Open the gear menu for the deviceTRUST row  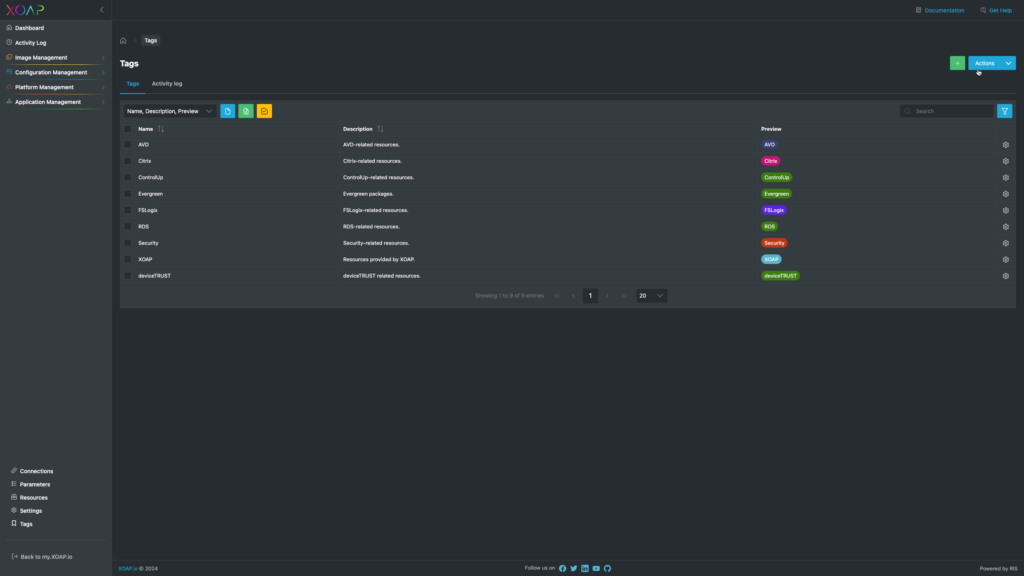[x=1006, y=276]
